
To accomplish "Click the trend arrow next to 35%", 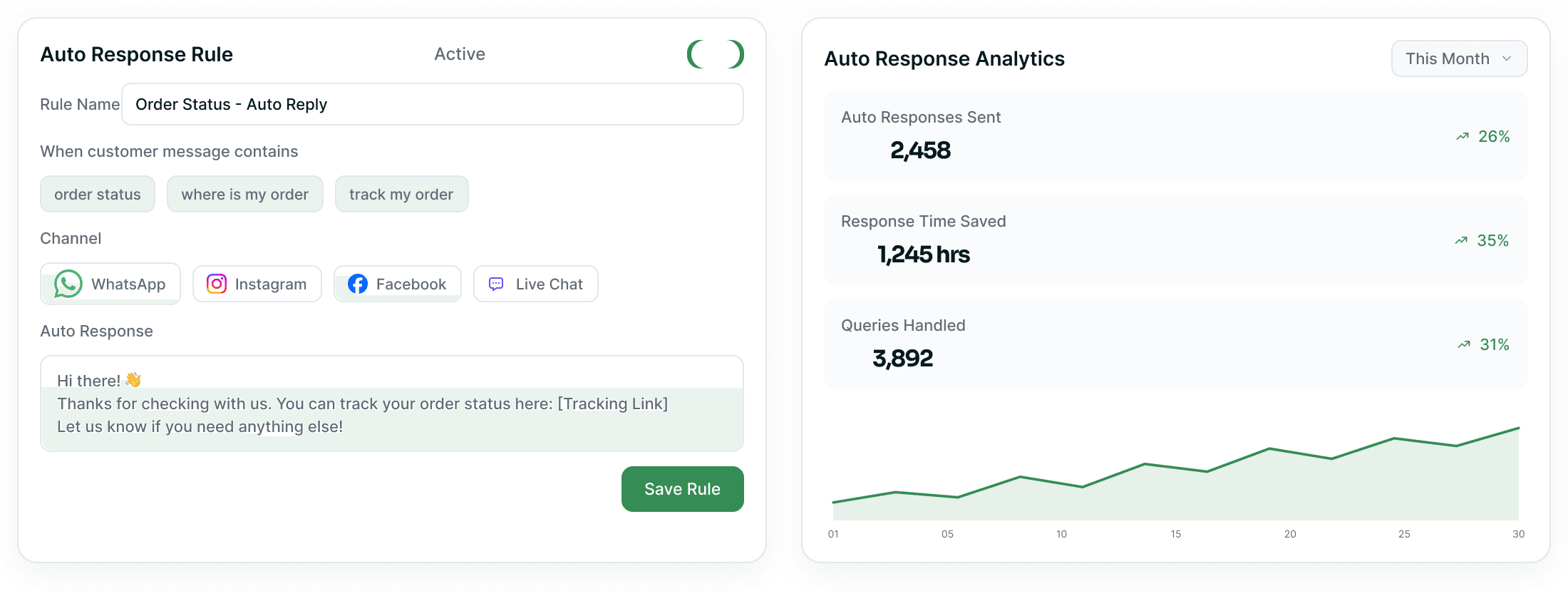I will point(1461,240).
